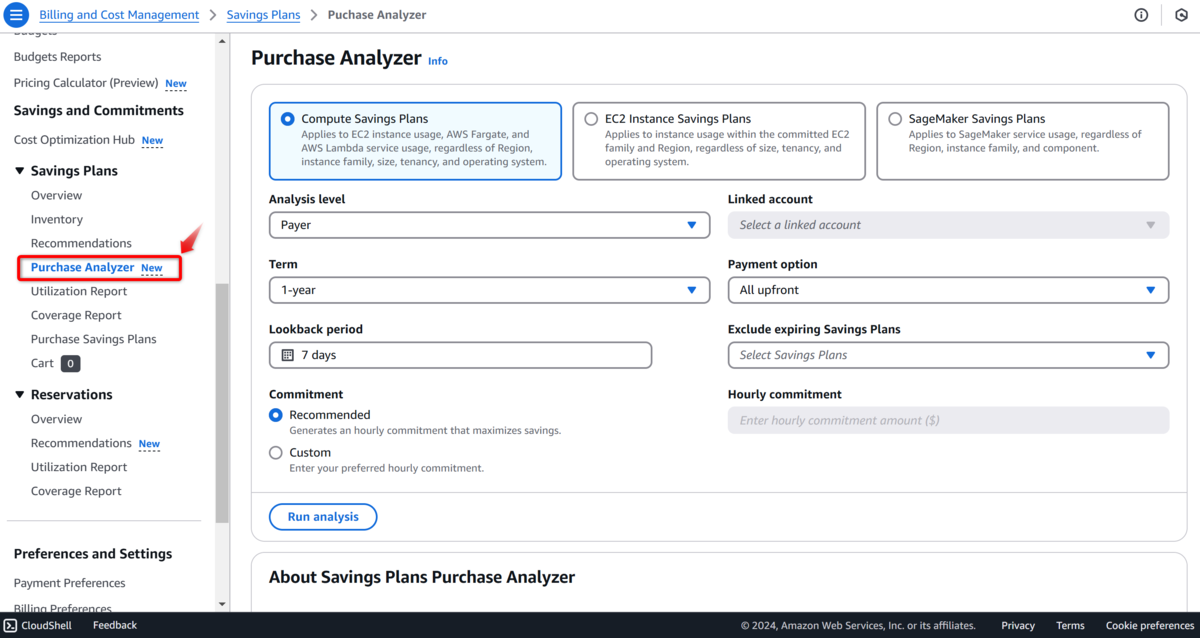
Task: Open Budgets Reports in sidebar
Action: pyautogui.click(x=57, y=57)
